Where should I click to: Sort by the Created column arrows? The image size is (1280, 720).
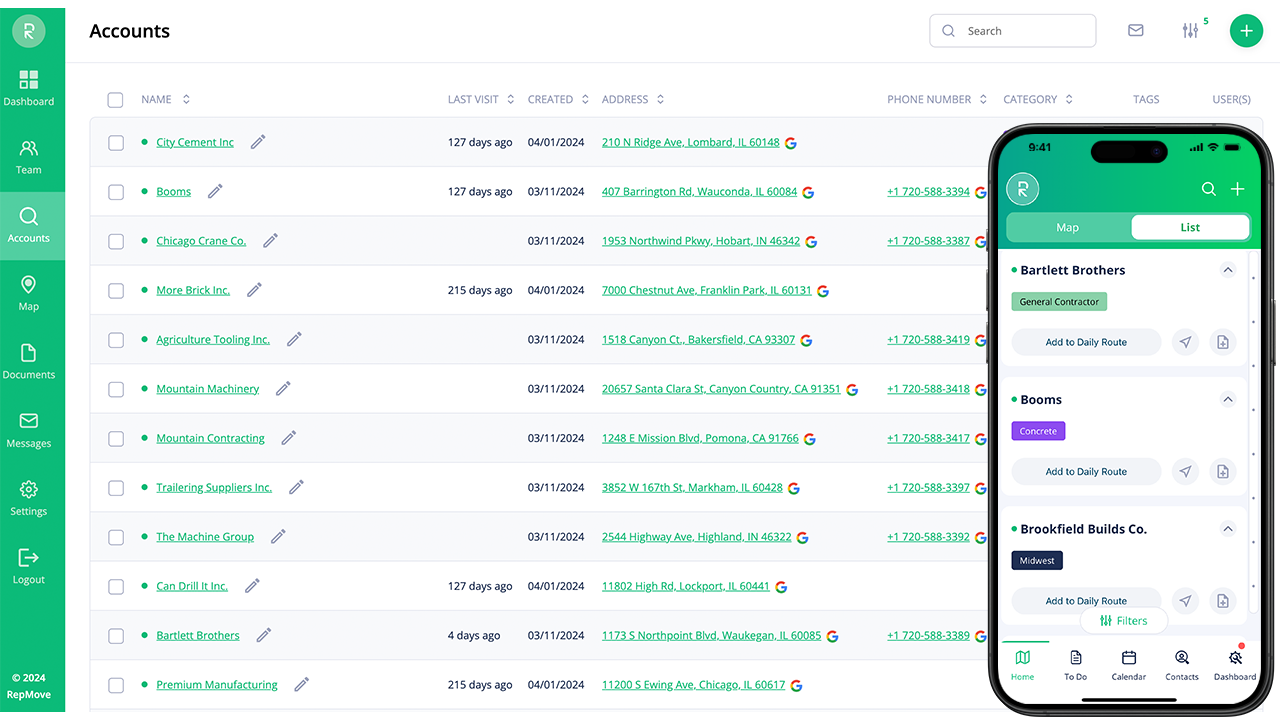(585, 99)
